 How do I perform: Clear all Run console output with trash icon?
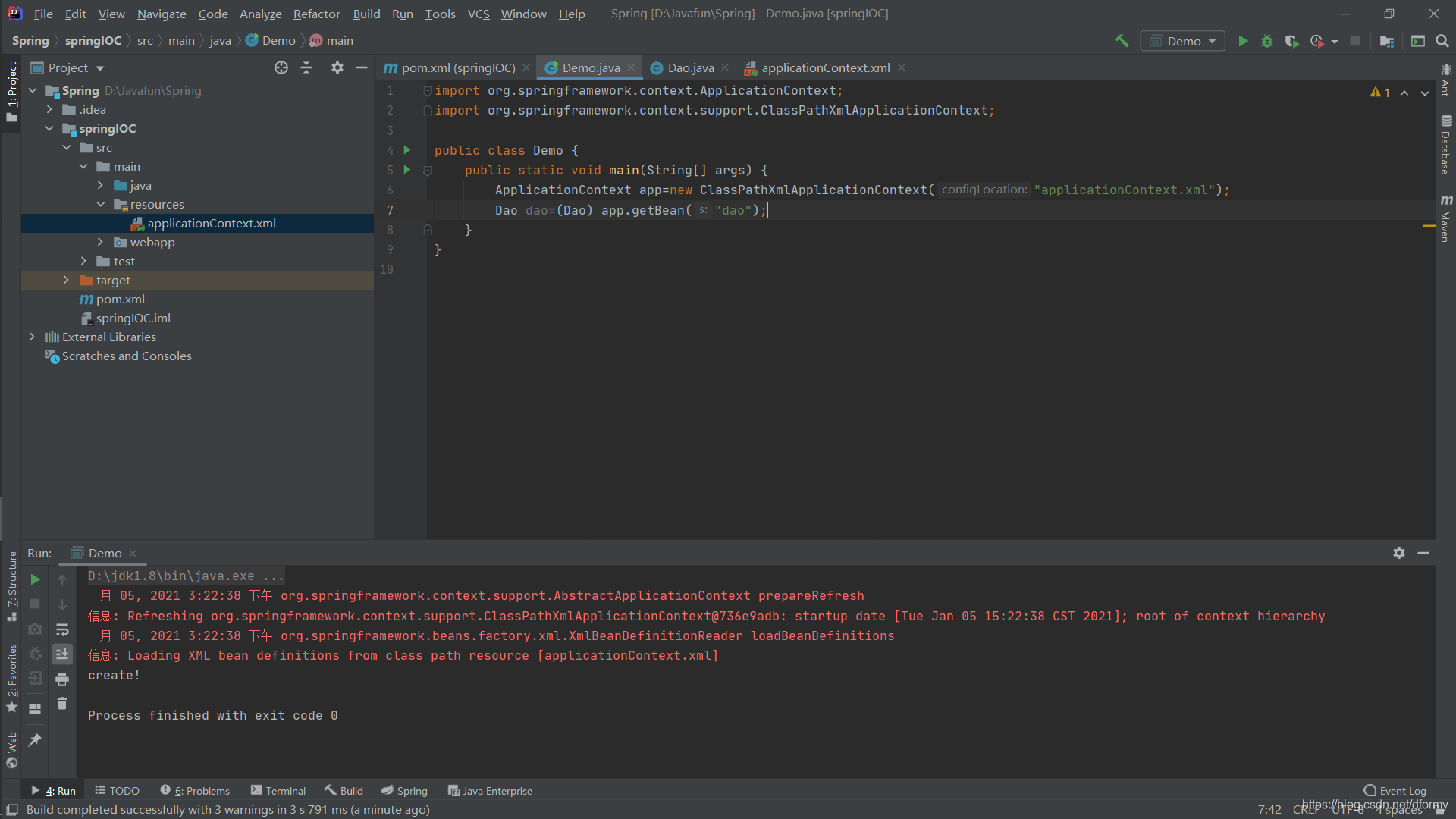pyautogui.click(x=62, y=704)
